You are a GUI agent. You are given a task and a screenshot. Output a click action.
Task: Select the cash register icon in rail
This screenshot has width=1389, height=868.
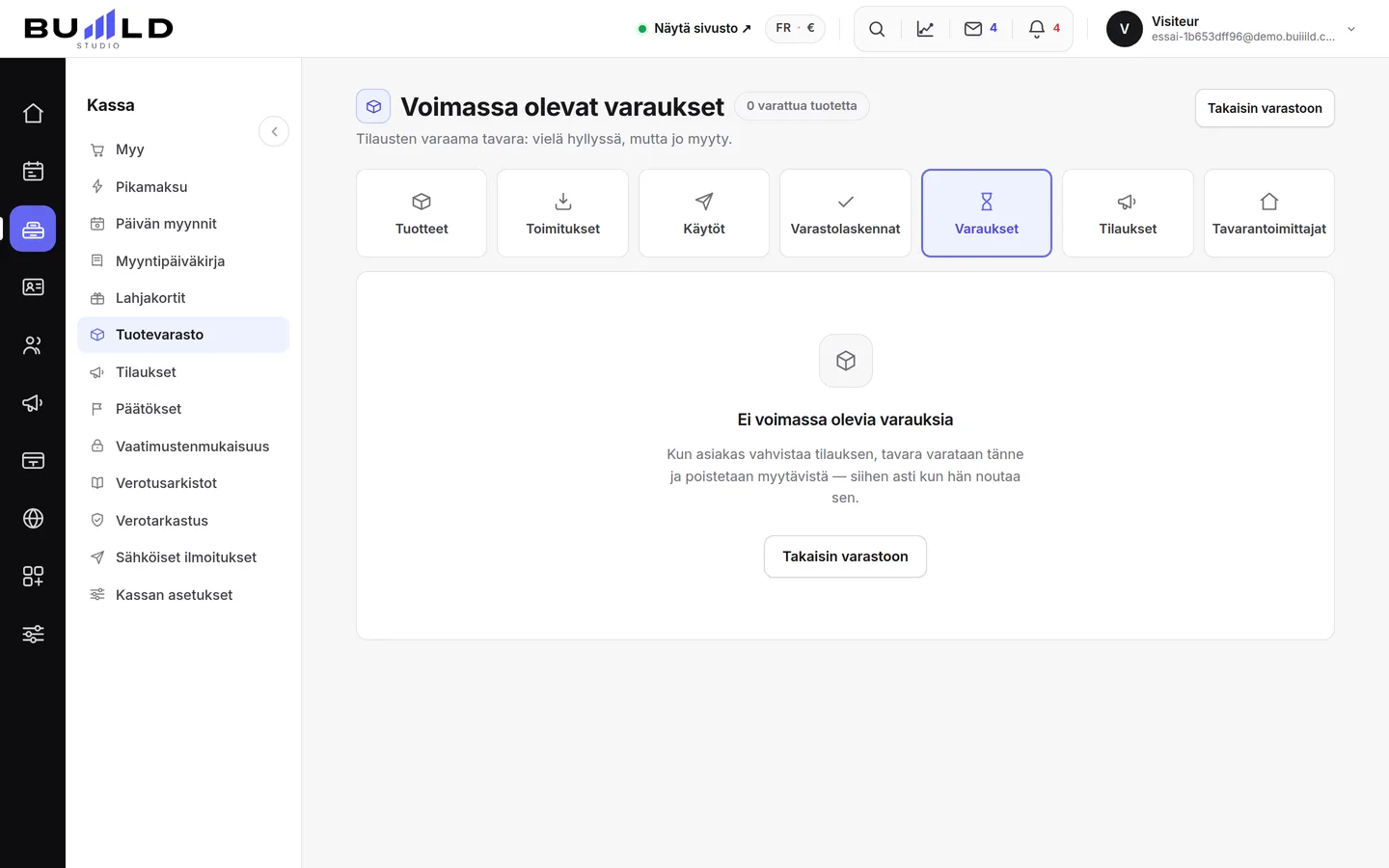[33, 229]
